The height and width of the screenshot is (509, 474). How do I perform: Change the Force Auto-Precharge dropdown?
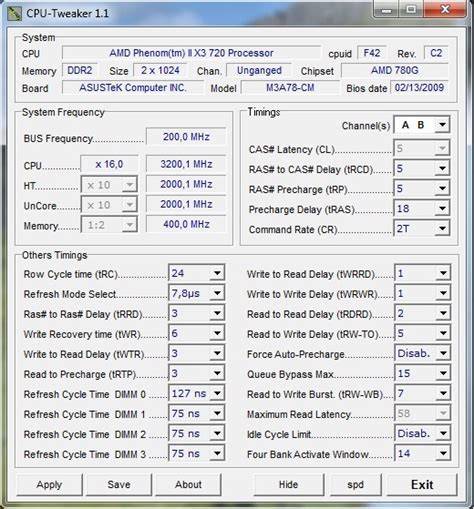point(422,353)
